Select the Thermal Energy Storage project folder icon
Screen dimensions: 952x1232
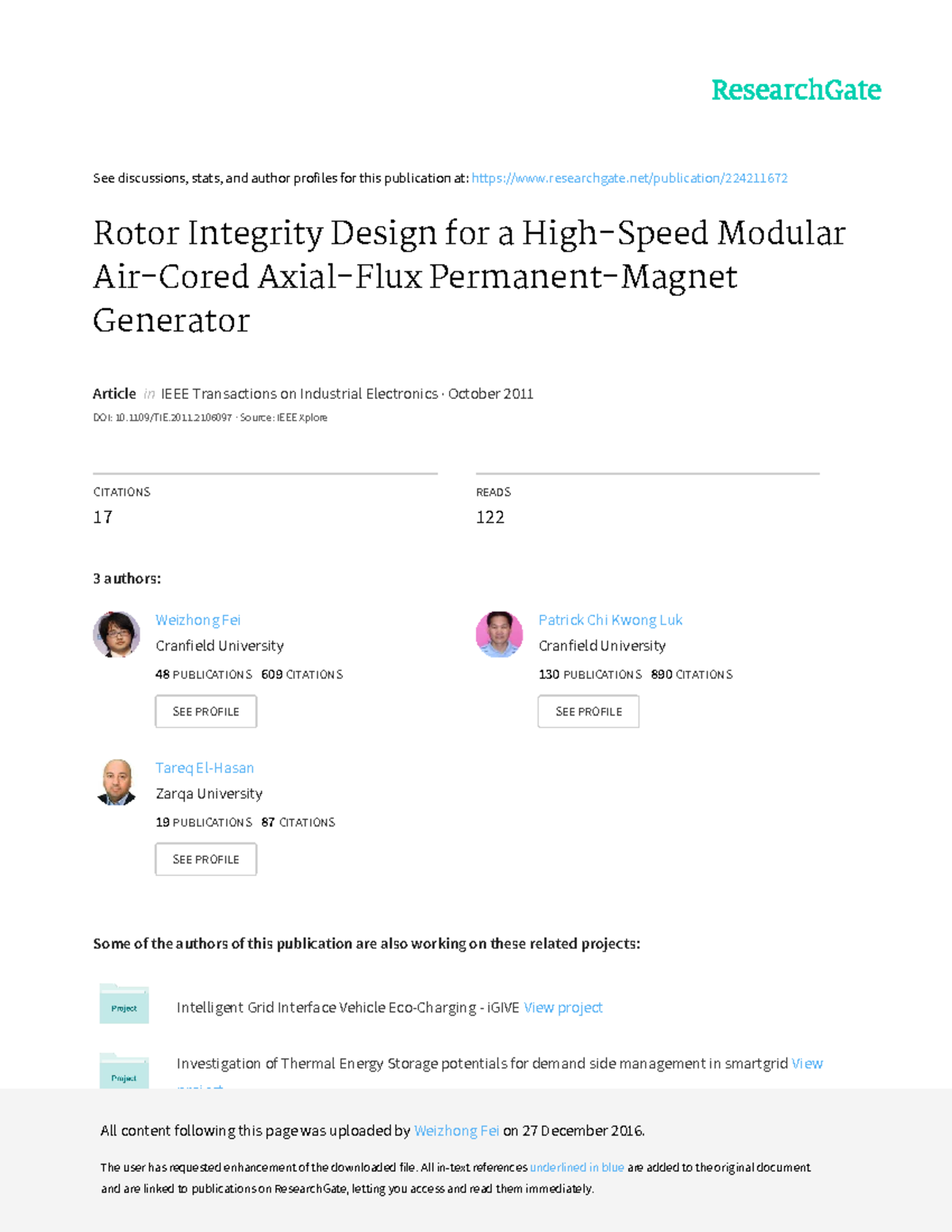pyautogui.click(x=124, y=1077)
